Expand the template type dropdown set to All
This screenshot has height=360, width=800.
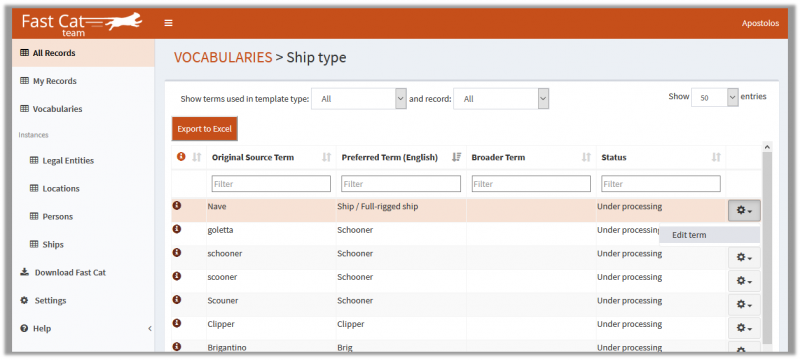tap(359, 99)
